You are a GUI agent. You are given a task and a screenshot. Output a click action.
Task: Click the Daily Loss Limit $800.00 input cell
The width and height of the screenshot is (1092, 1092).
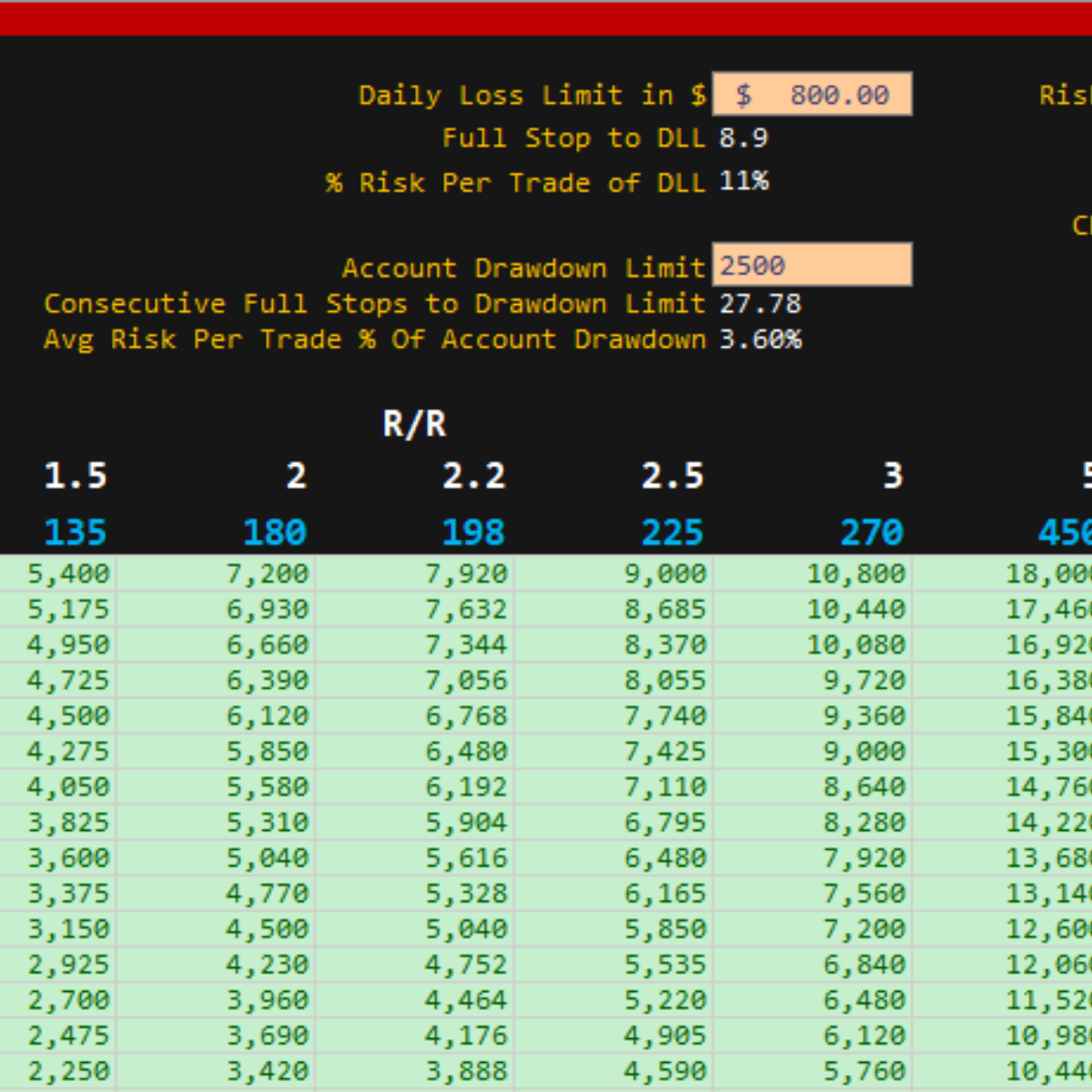tap(812, 94)
